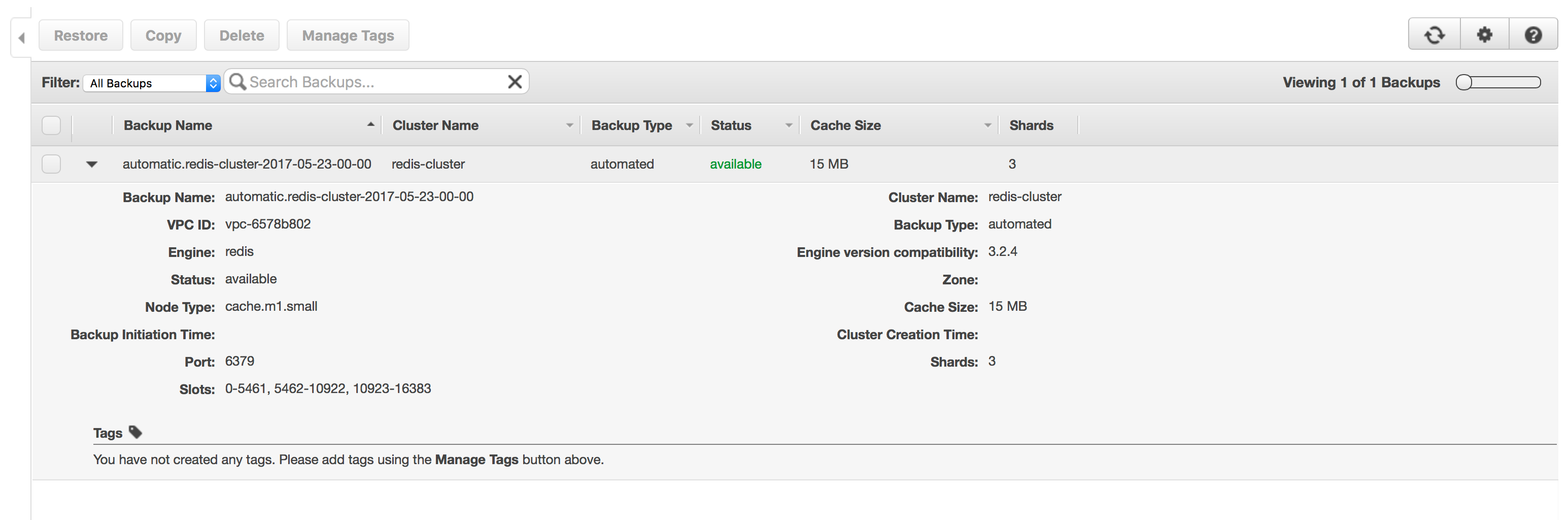Open the Cluster Name column dropdown arrow
Viewport: 1568px width, 520px height.
coord(570,125)
